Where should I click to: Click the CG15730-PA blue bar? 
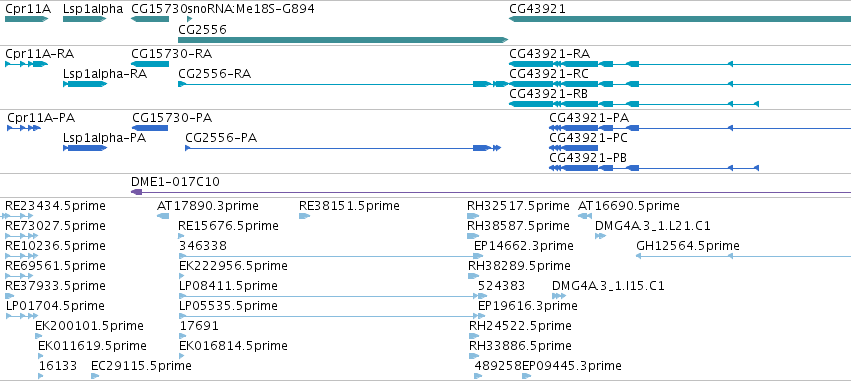[150, 128]
